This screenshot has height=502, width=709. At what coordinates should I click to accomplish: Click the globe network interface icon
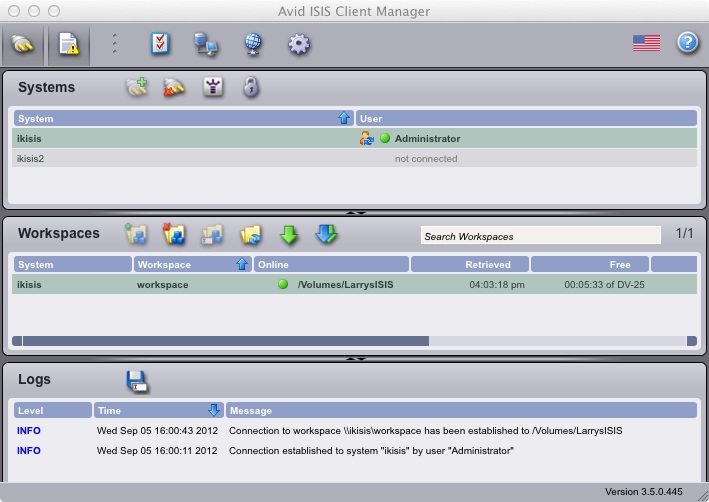point(253,44)
